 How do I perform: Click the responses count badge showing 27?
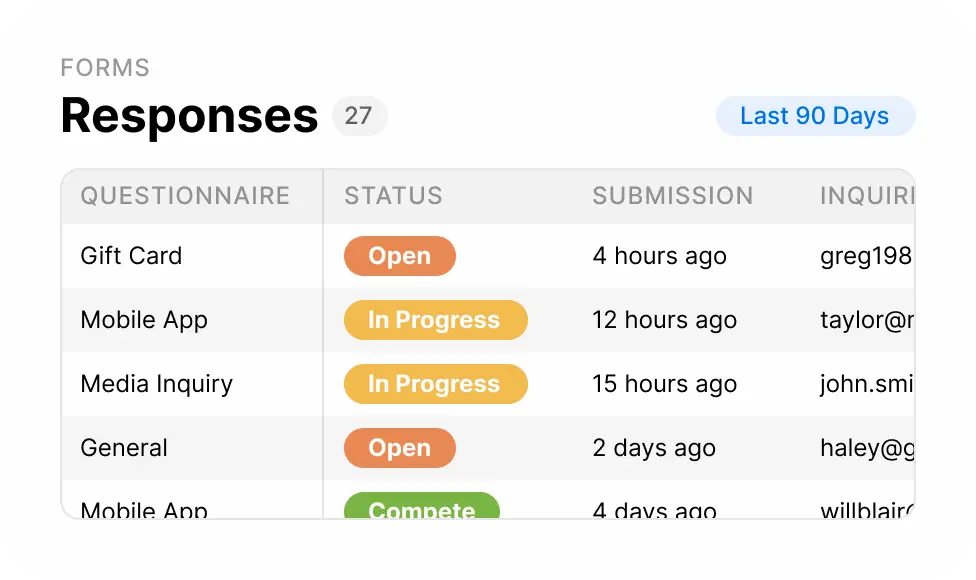click(x=360, y=116)
